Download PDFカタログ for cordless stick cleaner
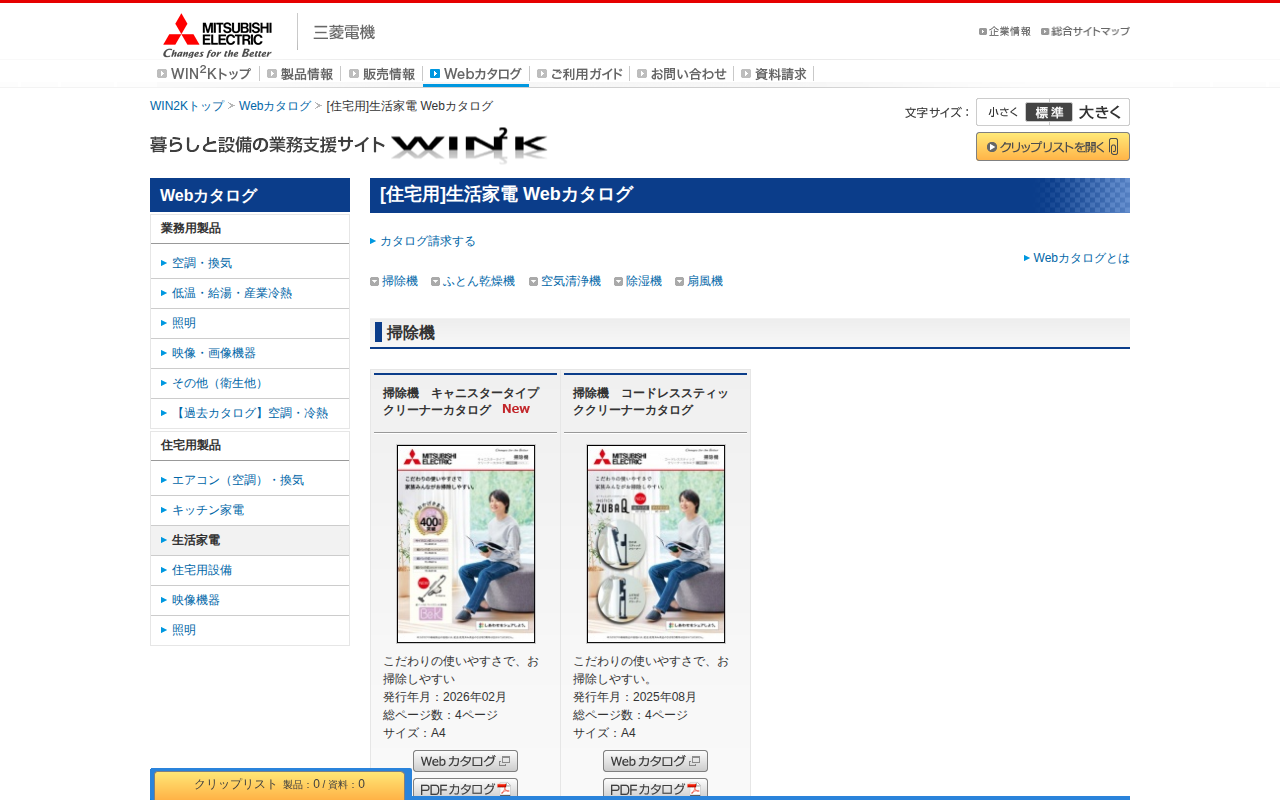1280x800 pixels. 655,789
